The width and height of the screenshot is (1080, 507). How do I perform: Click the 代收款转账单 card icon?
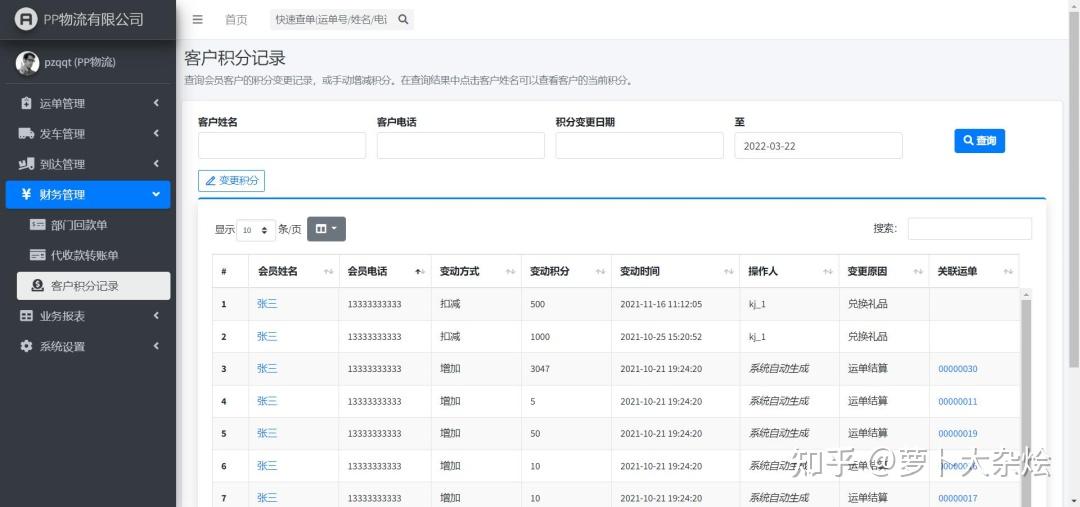tap(37, 255)
